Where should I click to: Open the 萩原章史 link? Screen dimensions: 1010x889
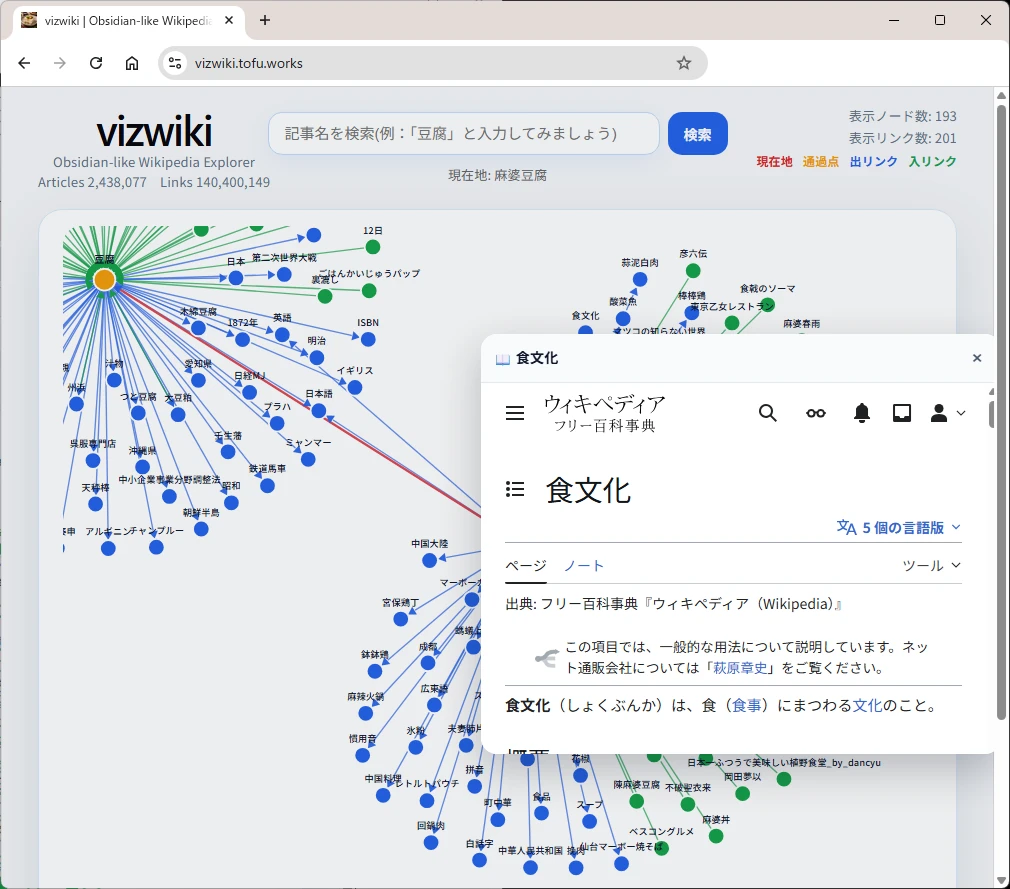coord(740,668)
